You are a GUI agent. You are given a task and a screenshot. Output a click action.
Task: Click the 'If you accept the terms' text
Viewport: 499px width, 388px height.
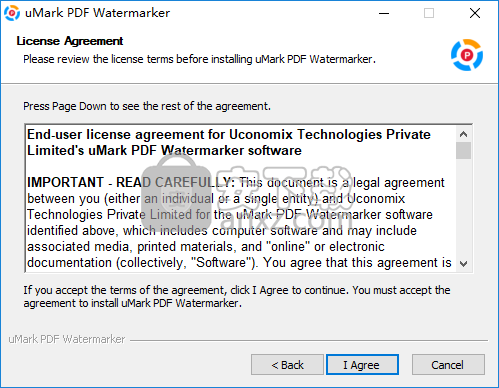point(237,297)
